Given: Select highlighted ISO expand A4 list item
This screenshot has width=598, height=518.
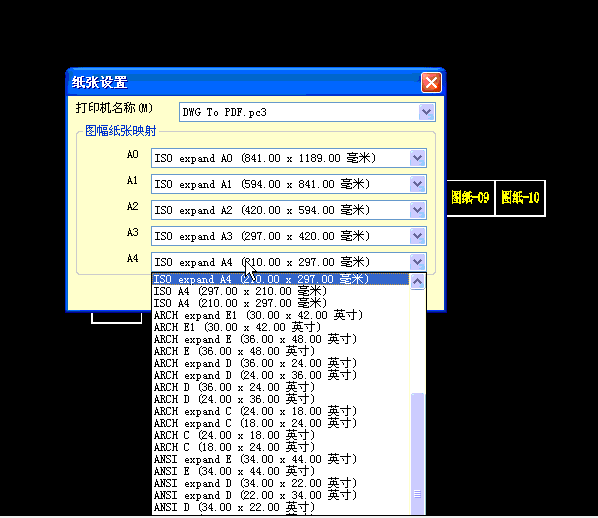Looking at the screenshot, I should pyautogui.click(x=281, y=279).
